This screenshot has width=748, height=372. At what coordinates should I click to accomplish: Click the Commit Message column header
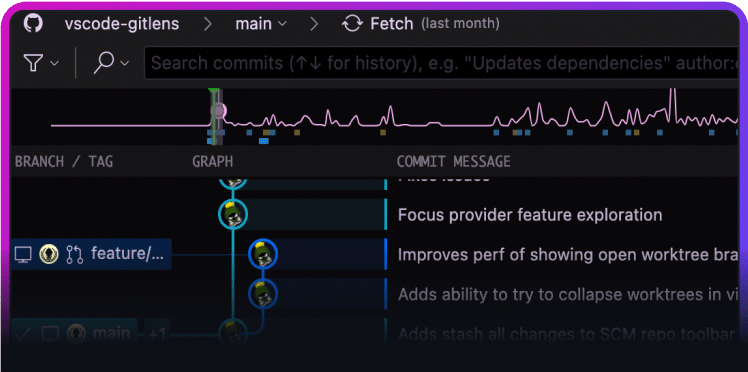(x=454, y=162)
